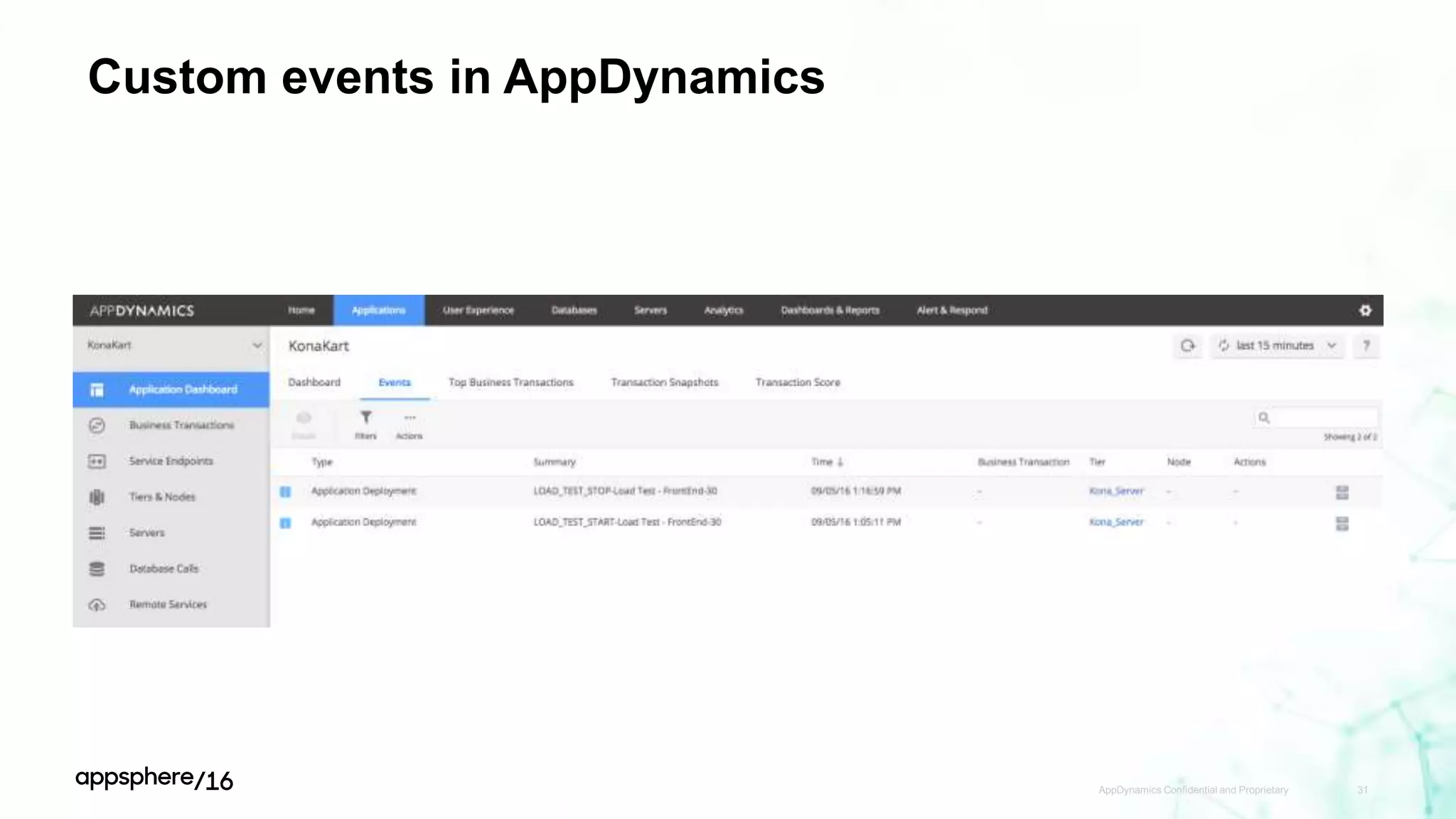Click the Business Transactions sidebar icon

(97, 425)
